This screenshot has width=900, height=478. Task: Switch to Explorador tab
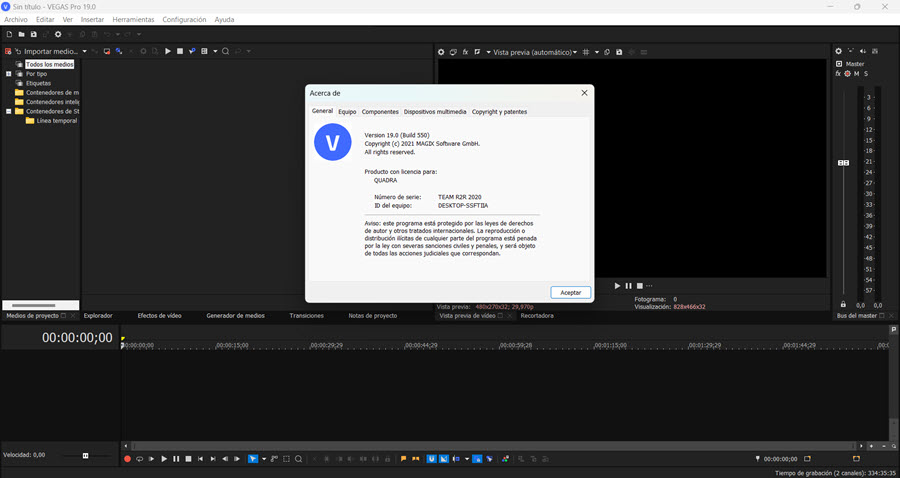98,316
